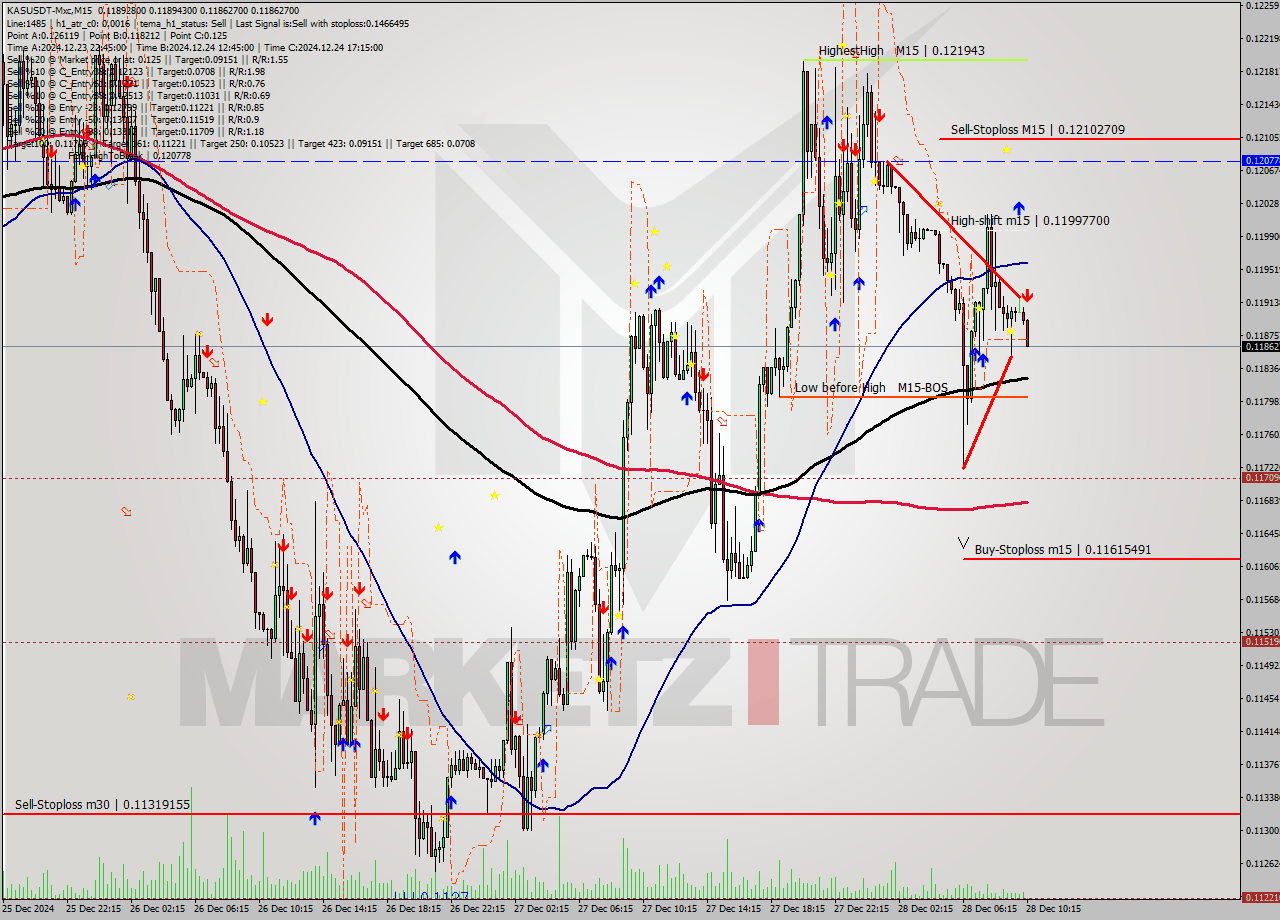Select the Buy-Stoploss m15 | 0.11615491 label
The width and height of the screenshot is (1280, 920).
click(x=1063, y=549)
